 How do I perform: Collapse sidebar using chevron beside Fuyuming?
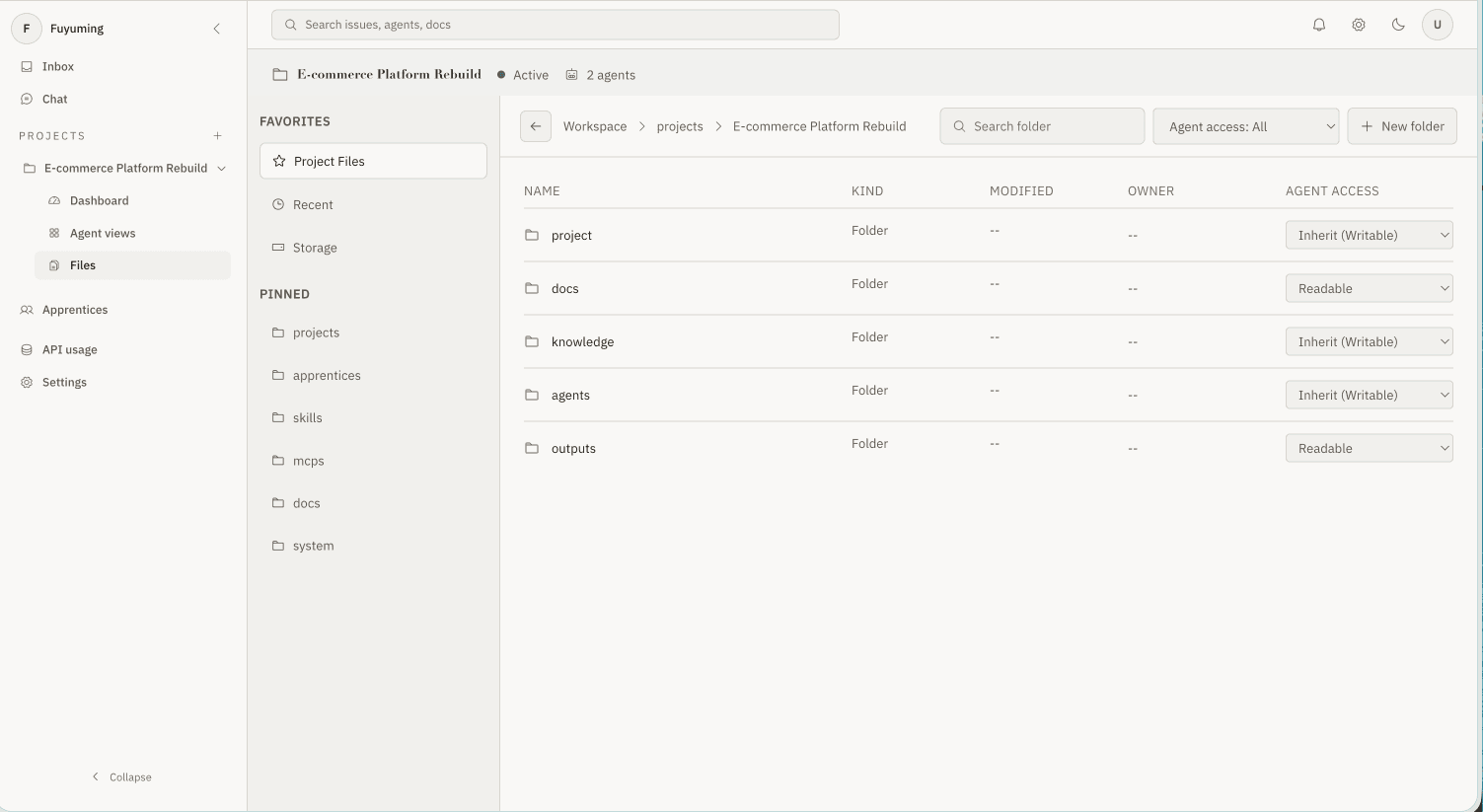tap(217, 29)
